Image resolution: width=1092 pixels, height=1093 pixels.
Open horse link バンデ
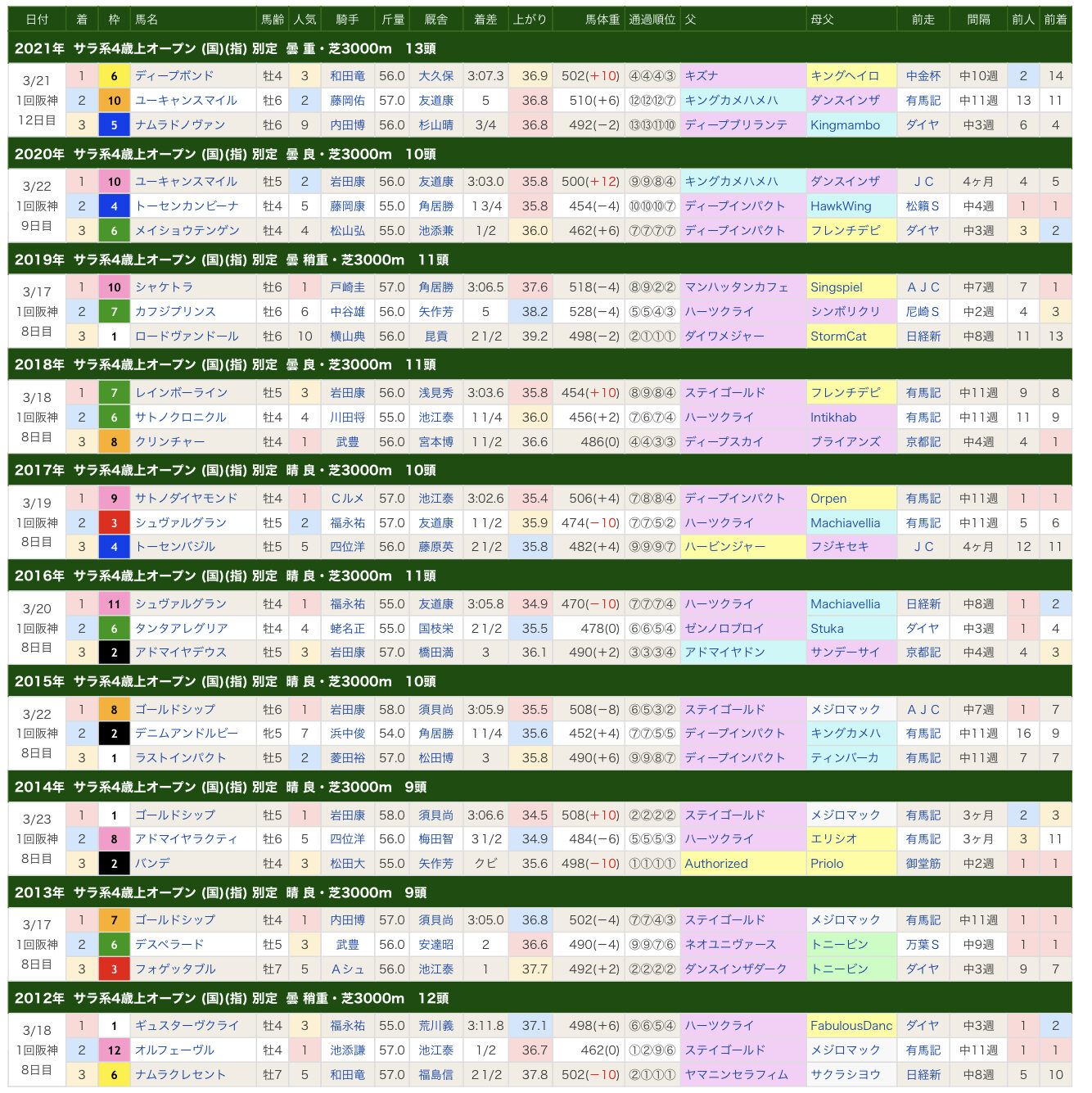[152, 864]
